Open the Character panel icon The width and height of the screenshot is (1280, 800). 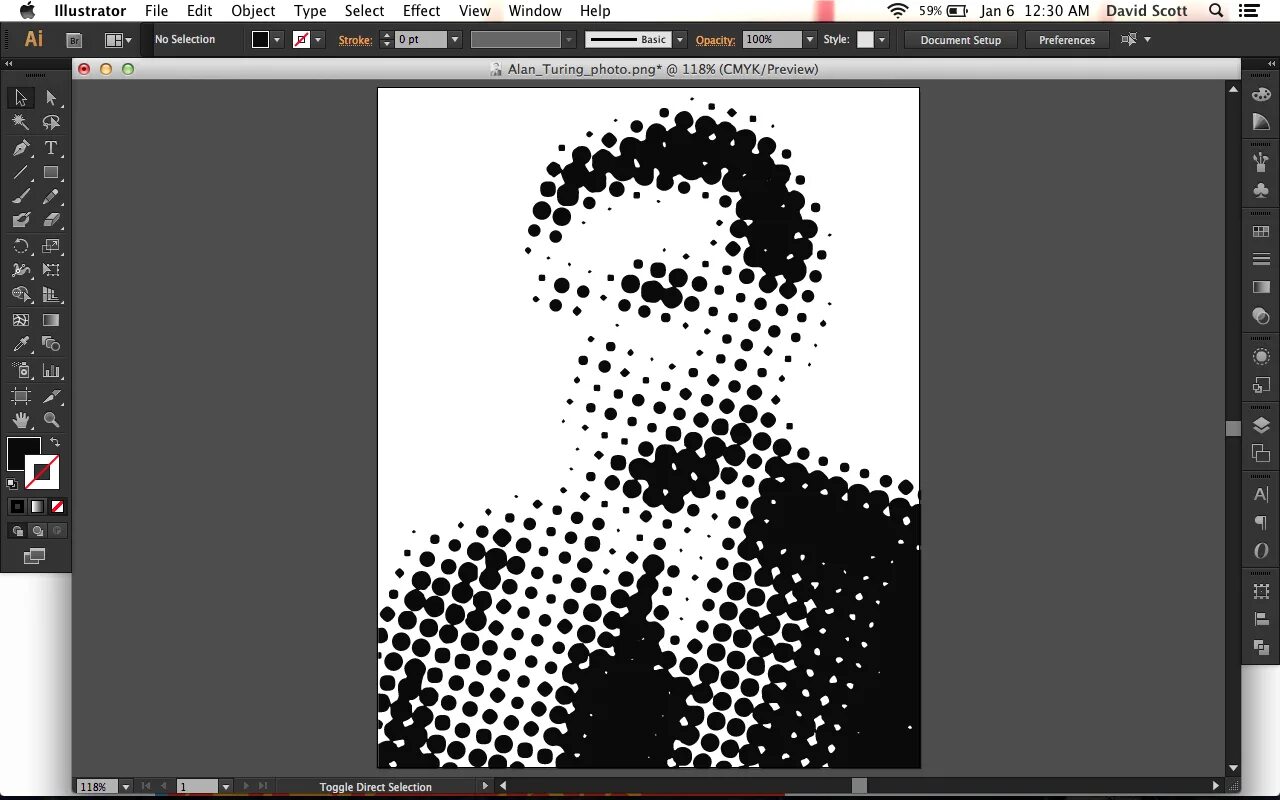(x=1261, y=495)
